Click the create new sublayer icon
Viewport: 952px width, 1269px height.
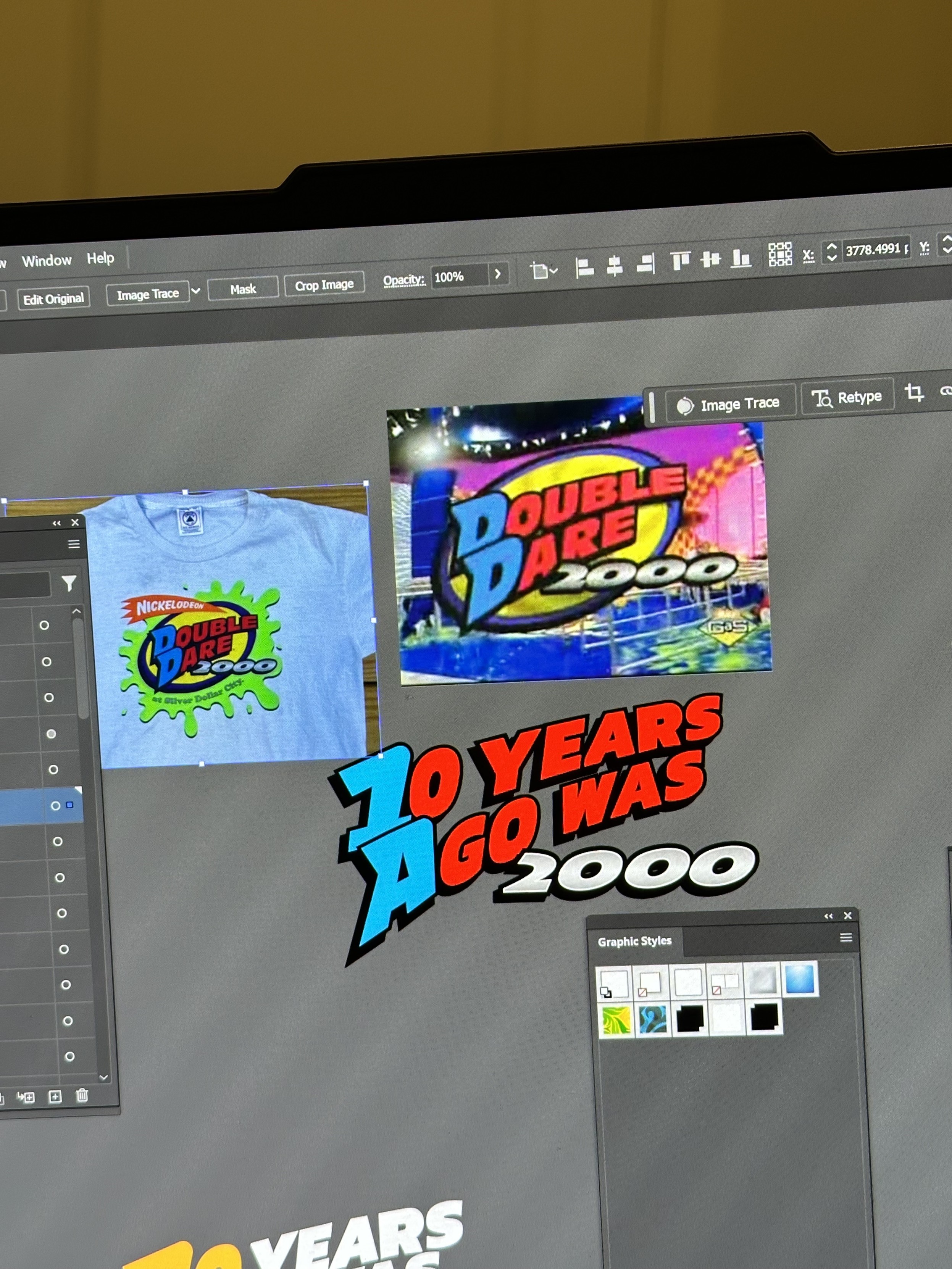(26, 1098)
